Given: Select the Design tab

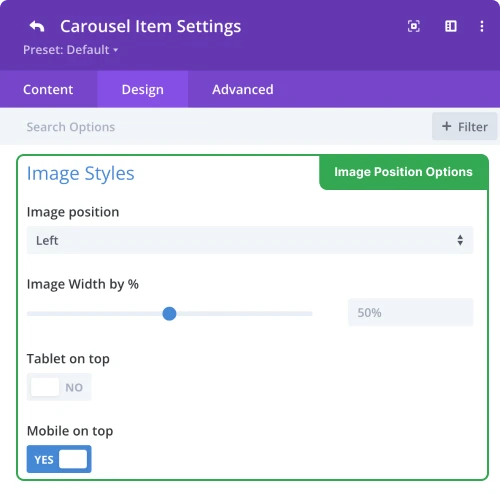Looking at the screenshot, I should pos(143,89).
